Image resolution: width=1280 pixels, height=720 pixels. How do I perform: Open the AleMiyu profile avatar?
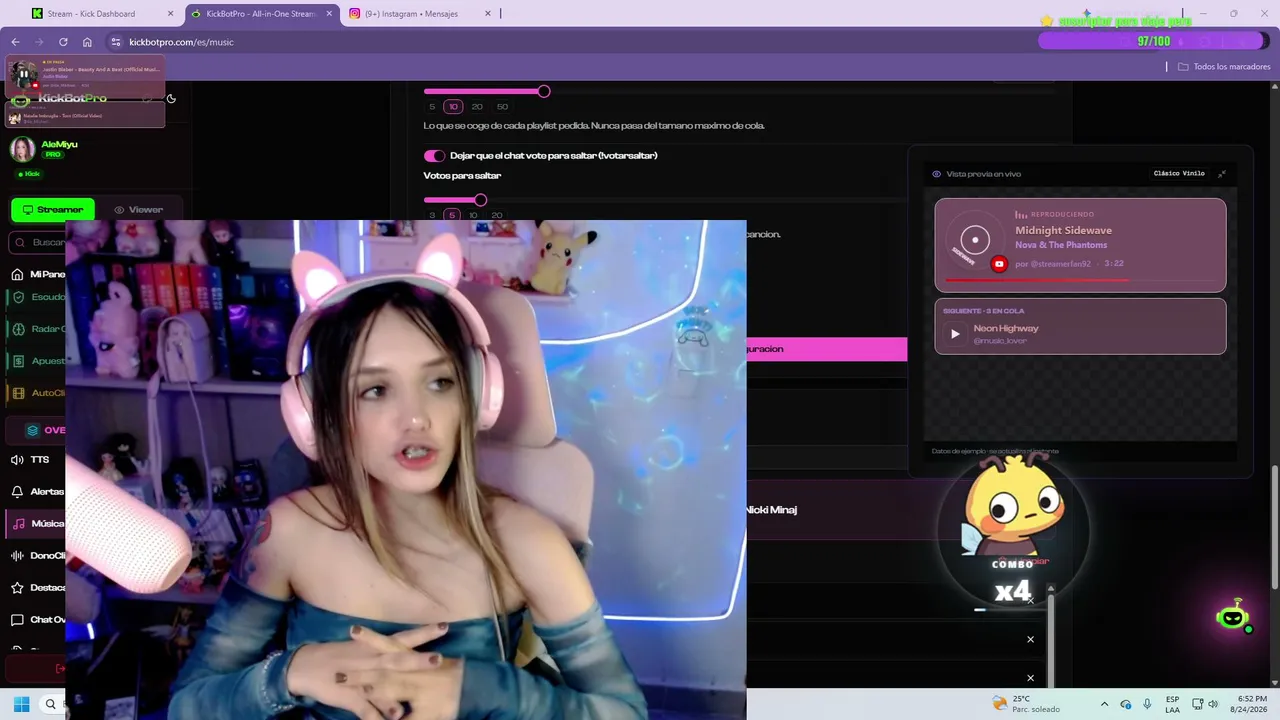(22, 149)
